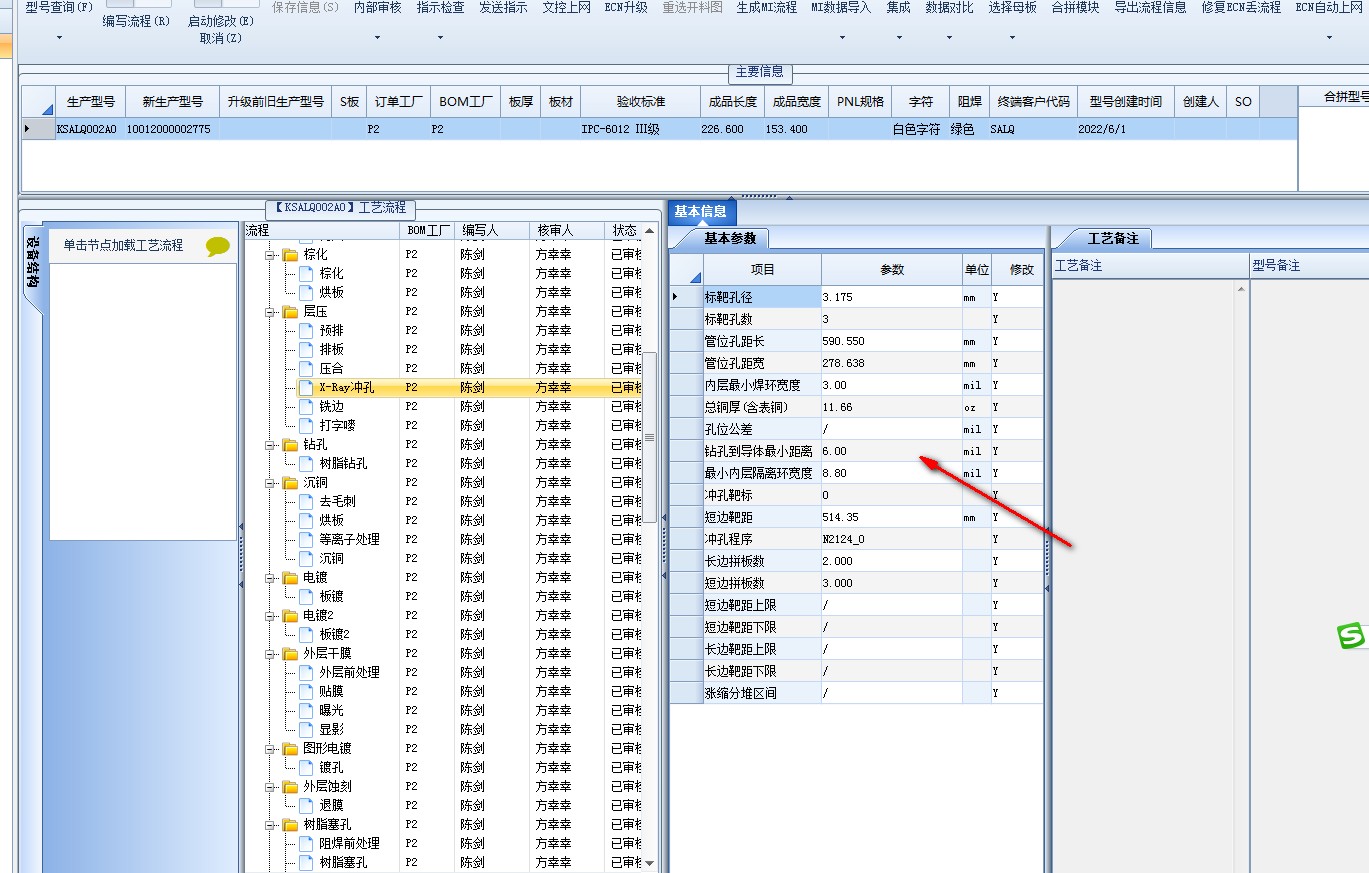
Task: Click the 标靶孔径 value field 3.175
Action: (x=891, y=297)
